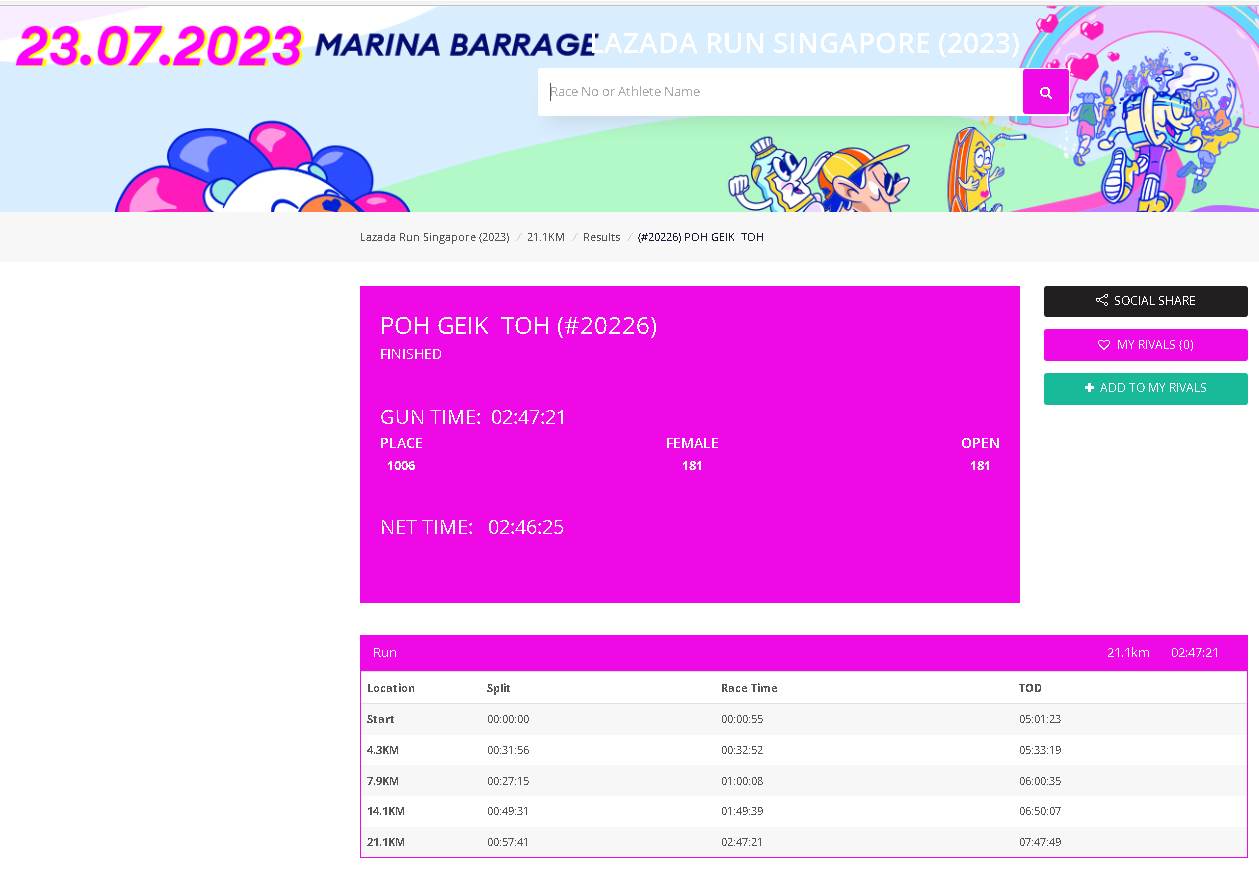
Task: Click the GUN TIME 02:47:21 value
Action: [x=528, y=417]
